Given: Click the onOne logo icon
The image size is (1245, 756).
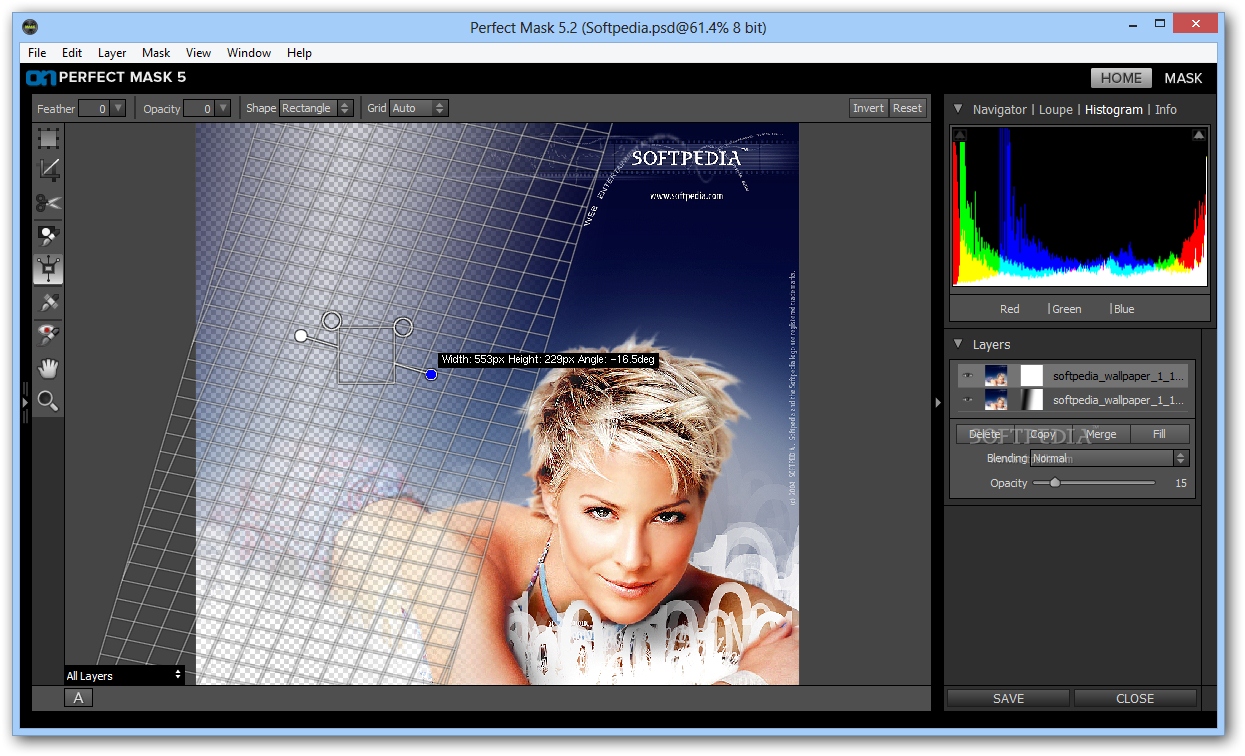Looking at the screenshot, I should [x=40, y=77].
